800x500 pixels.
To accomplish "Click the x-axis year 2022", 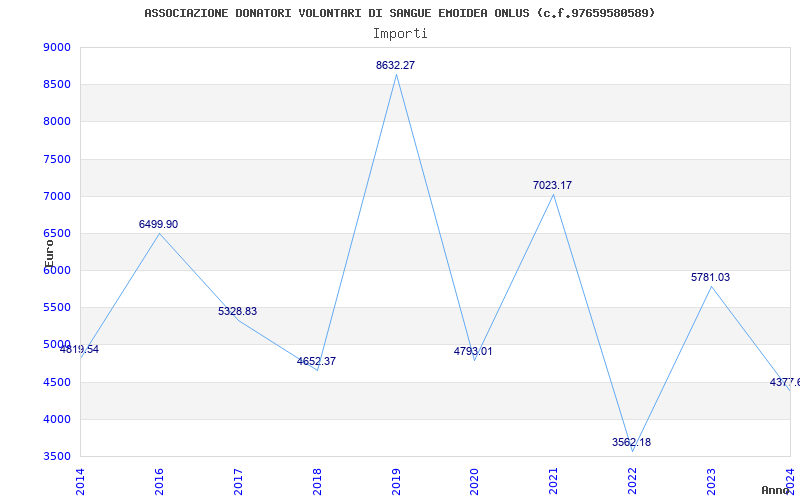I will click(x=632, y=481).
